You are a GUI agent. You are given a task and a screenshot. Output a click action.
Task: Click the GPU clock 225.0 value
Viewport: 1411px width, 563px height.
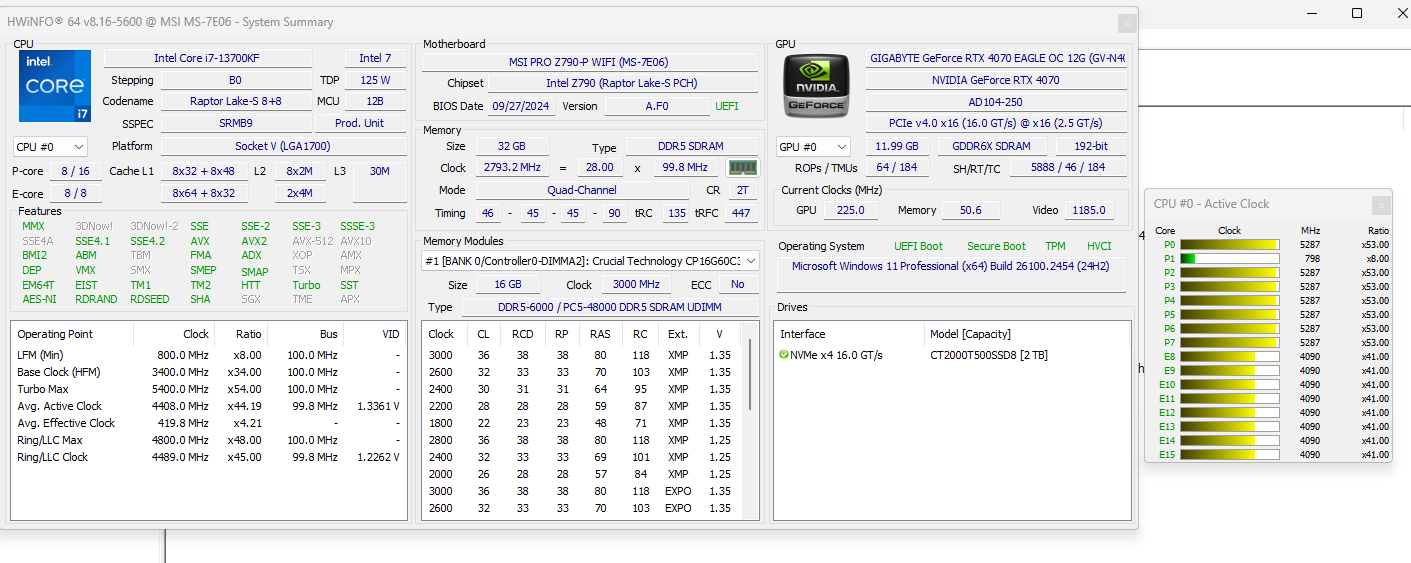851,210
